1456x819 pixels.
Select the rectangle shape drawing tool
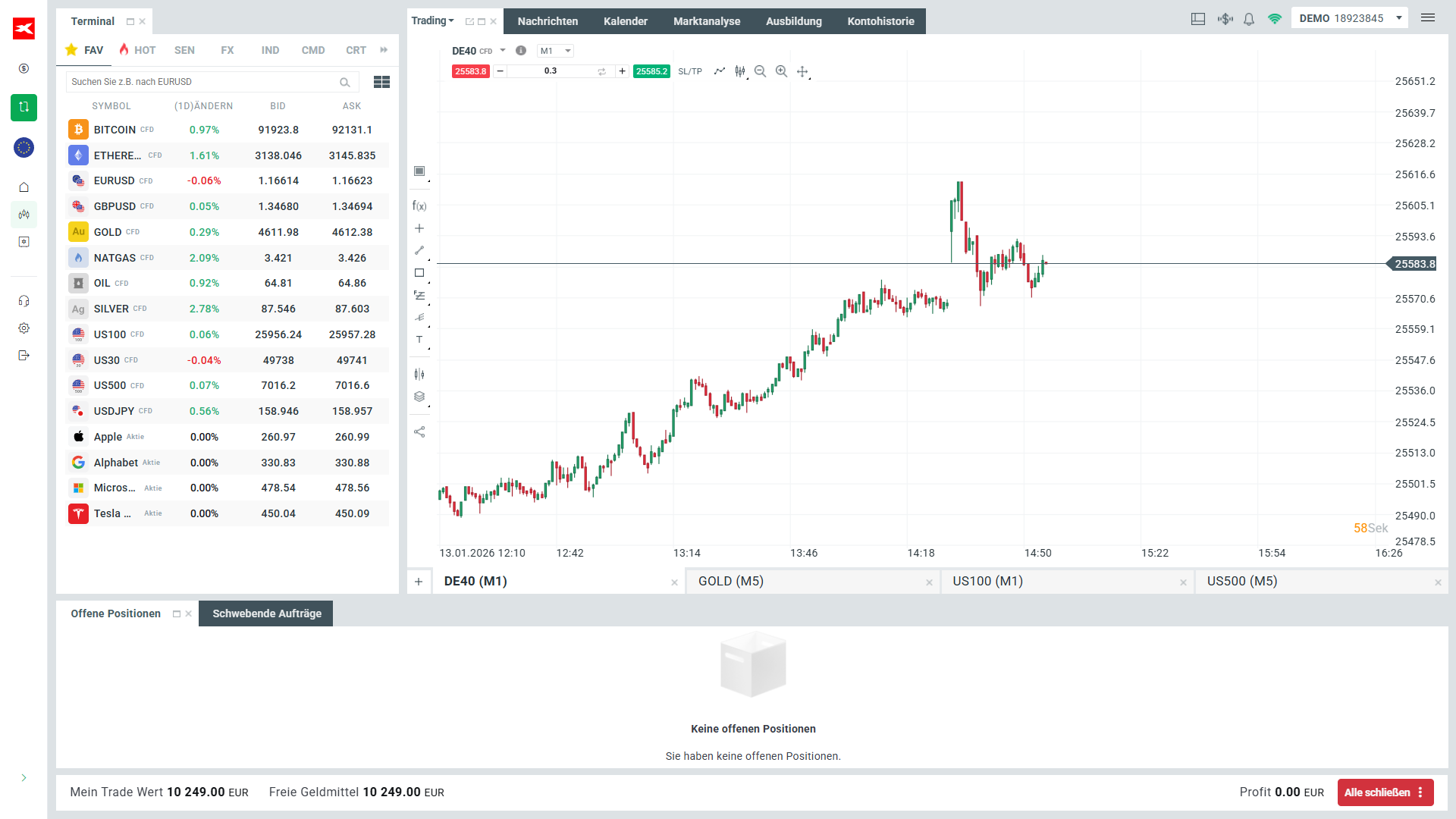pyautogui.click(x=419, y=273)
